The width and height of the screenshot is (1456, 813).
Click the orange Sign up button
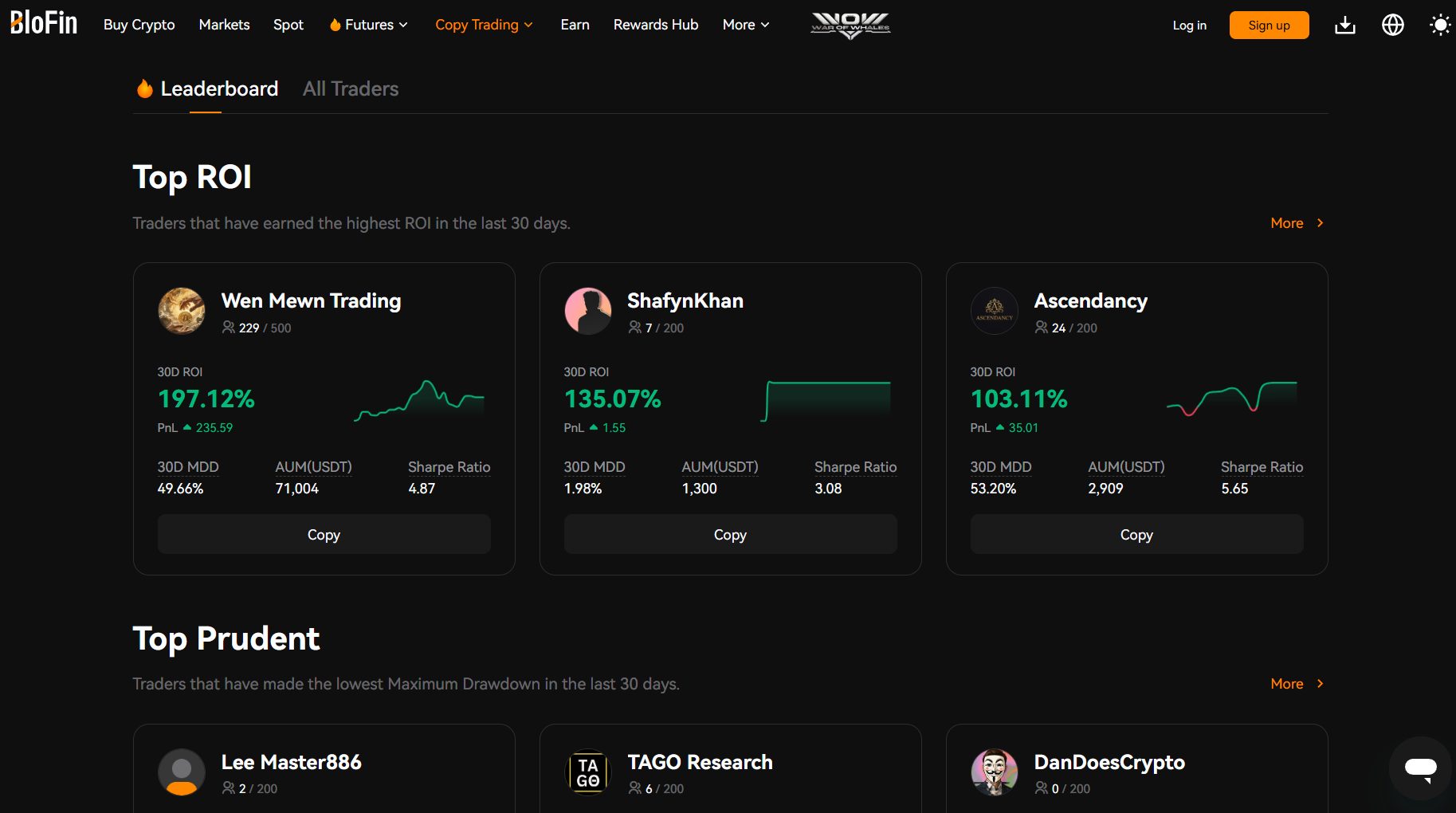pyautogui.click(x=1269, y=26)
